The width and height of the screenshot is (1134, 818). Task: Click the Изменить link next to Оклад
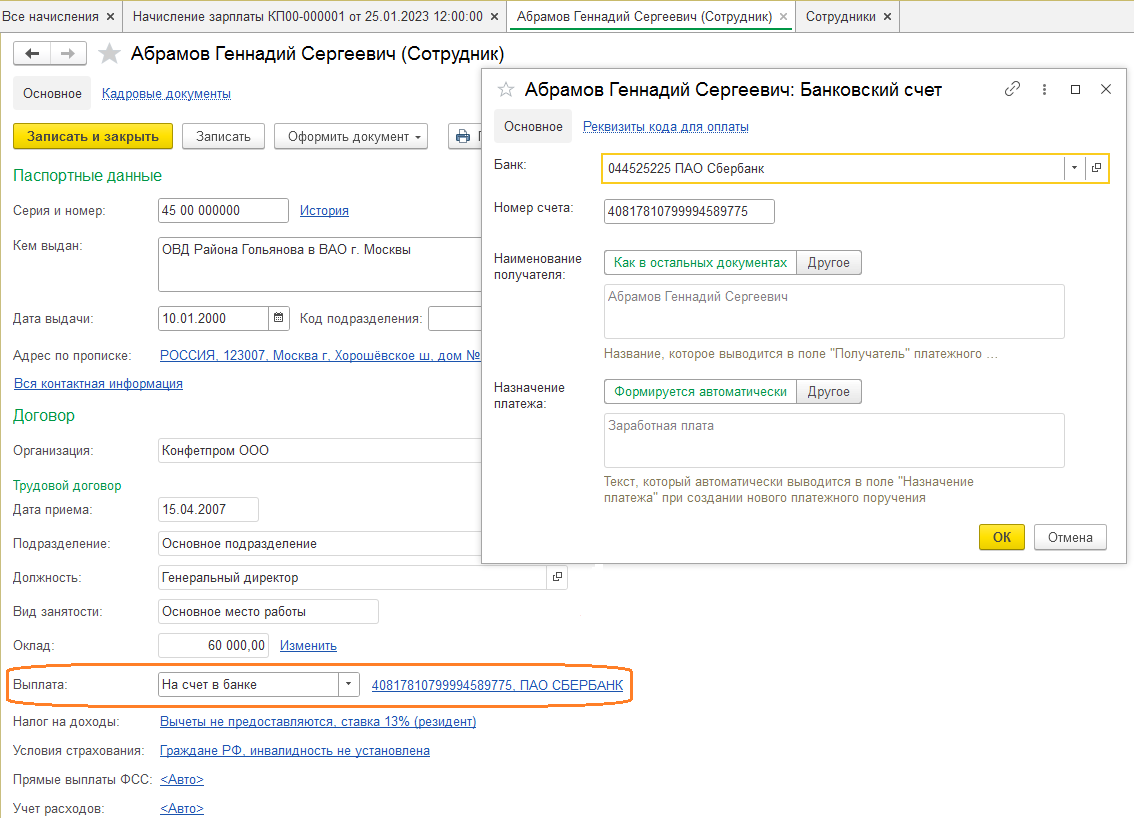(x=308, y=646)
